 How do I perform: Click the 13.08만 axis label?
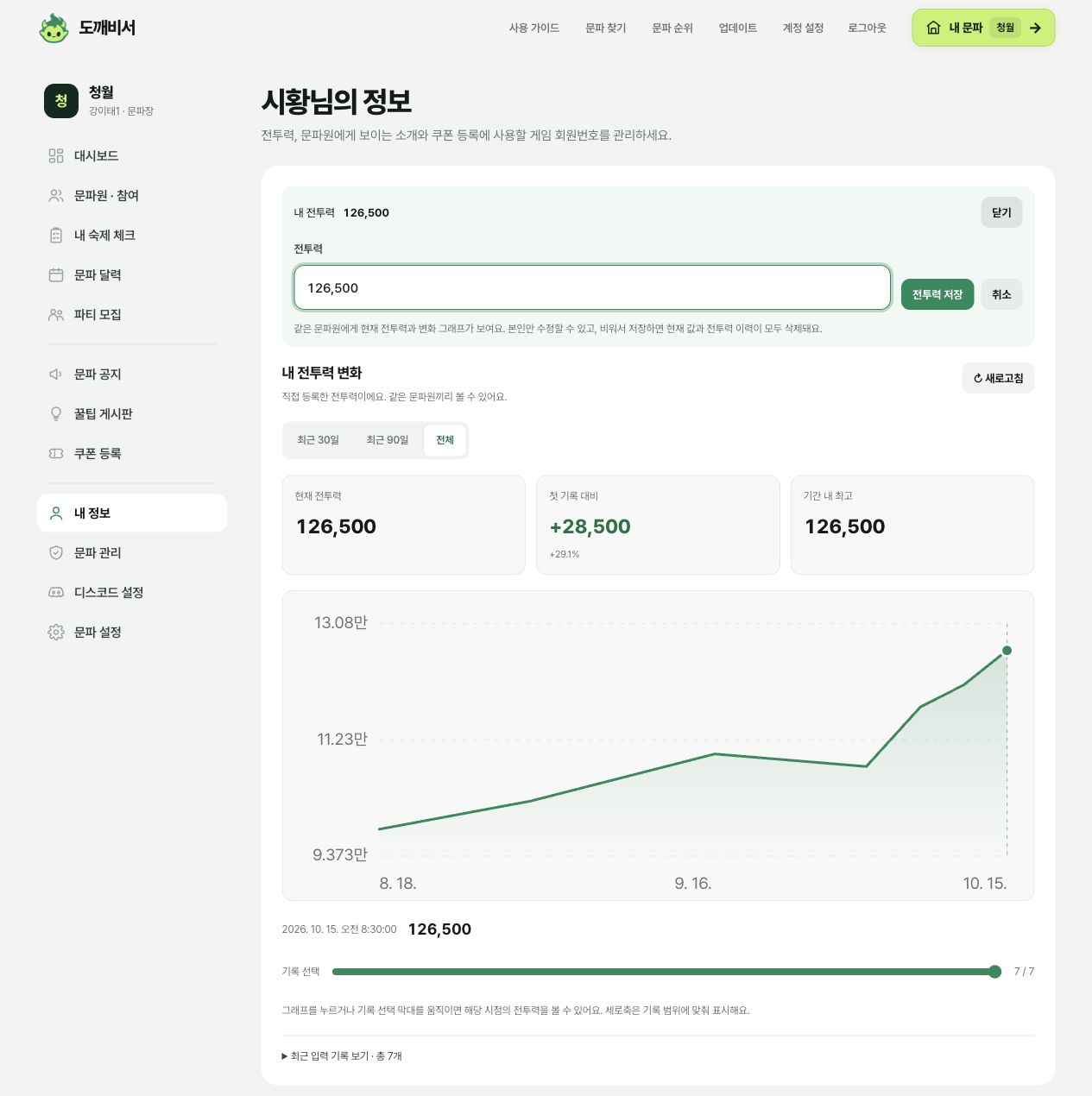click(x=341, y=623)
